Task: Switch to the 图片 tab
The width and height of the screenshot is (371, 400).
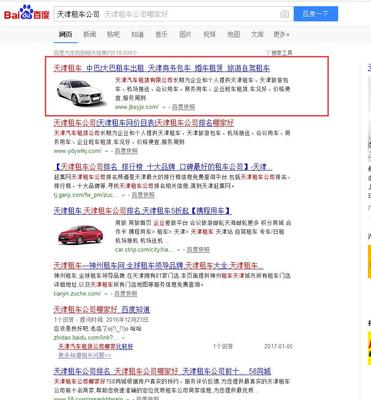Action: pos(185,34)
